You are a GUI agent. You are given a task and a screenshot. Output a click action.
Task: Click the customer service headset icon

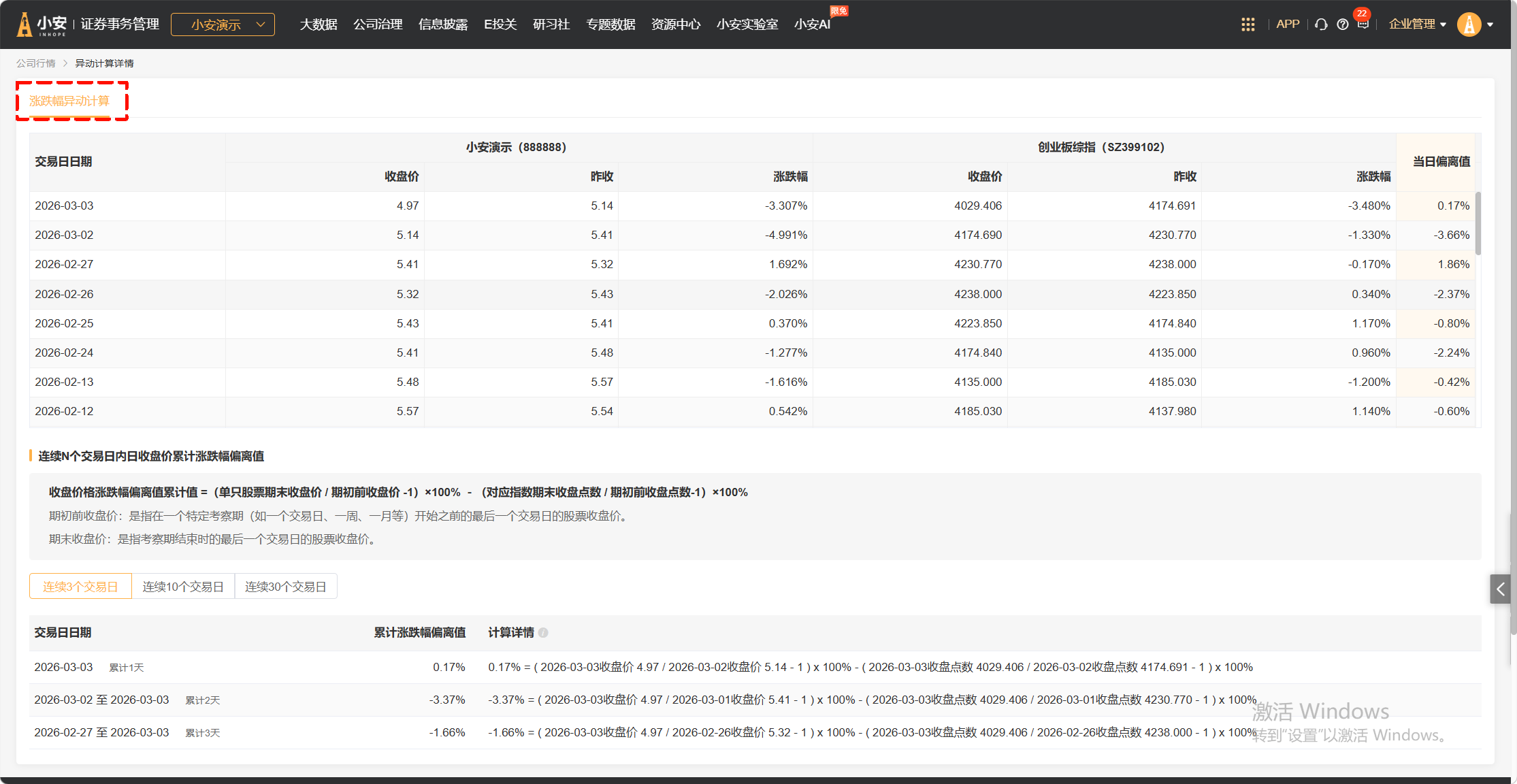(x=1321, y=24)
